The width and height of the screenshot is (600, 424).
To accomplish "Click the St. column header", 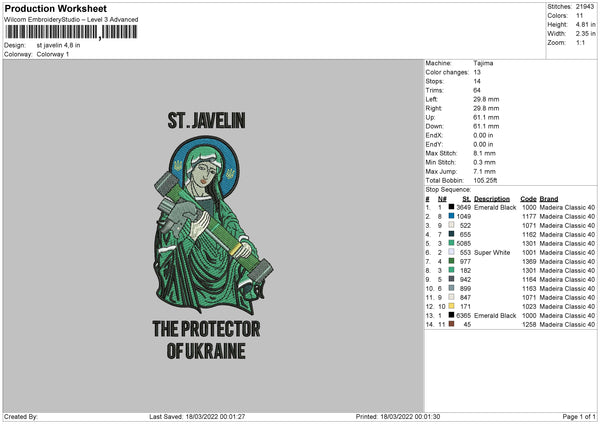I will 466,198.
